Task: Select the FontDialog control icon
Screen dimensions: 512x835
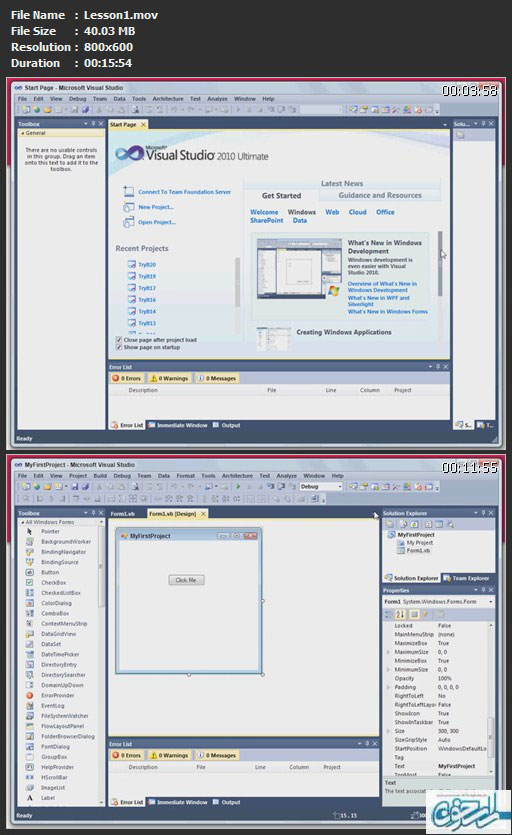Action: pyautogui.click(x=29, y=747)
